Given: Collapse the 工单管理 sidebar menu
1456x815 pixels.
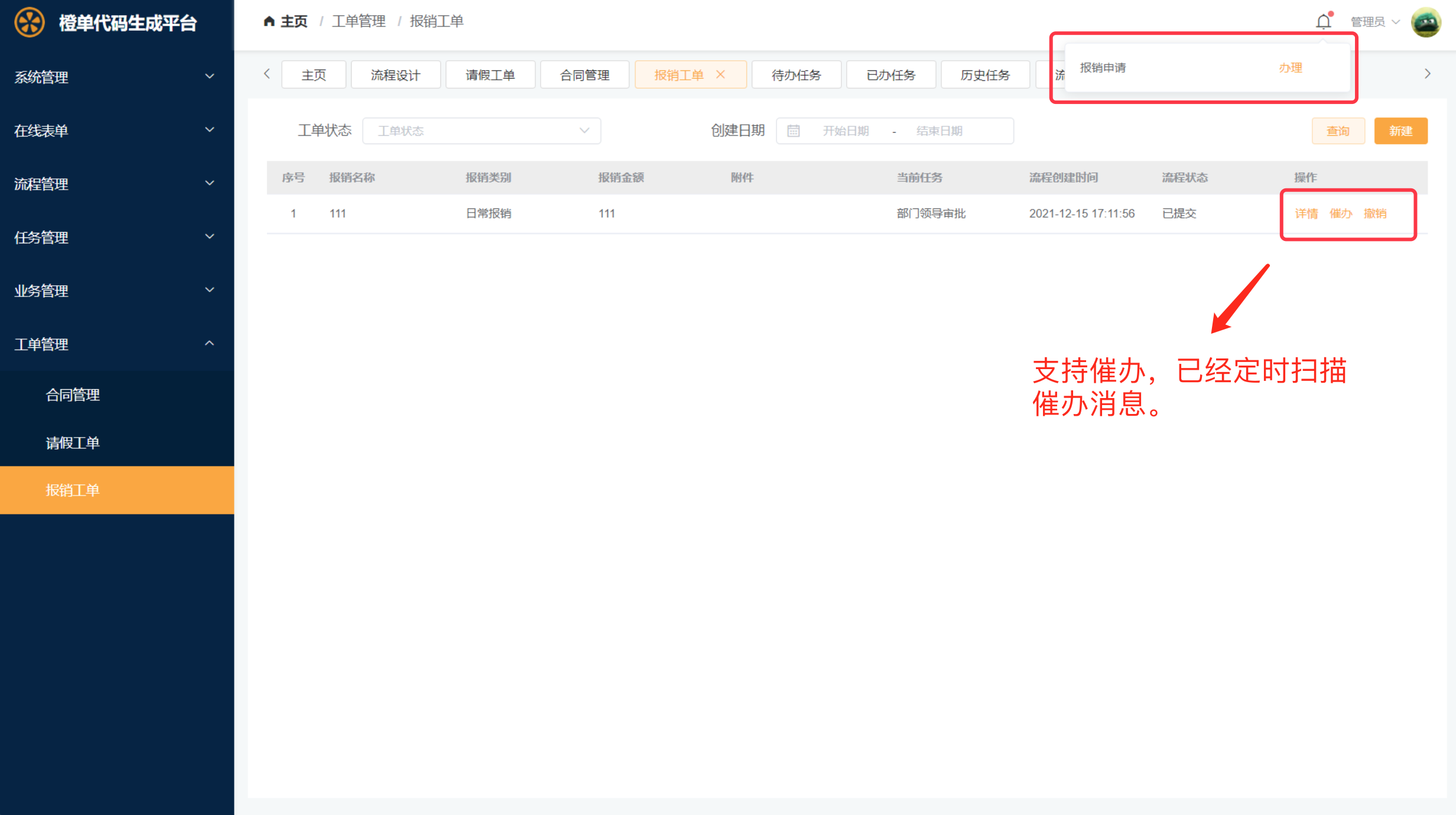Looking at the screenshot, I should [x=116, y=344].
